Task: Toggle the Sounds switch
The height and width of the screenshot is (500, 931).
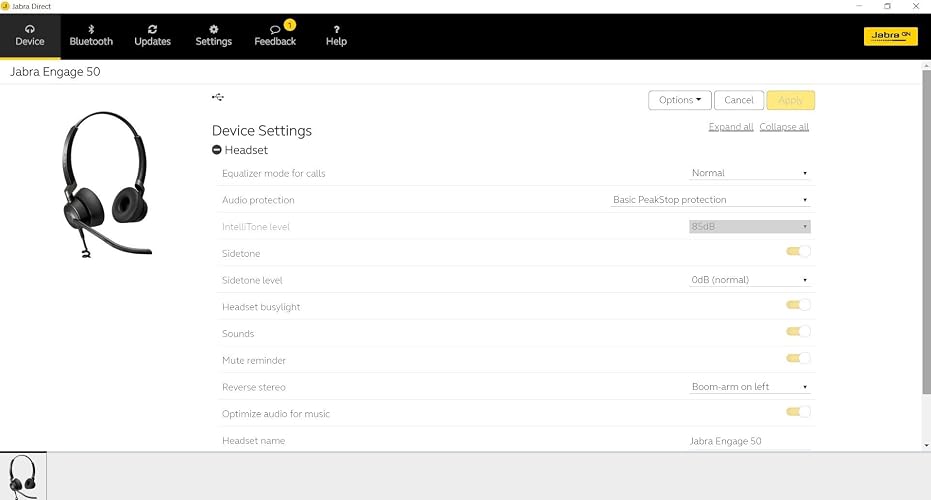Action: click(798, 331)
